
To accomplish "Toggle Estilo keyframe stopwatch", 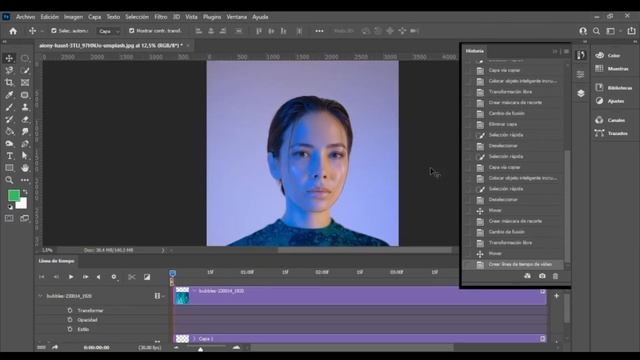I will (70, 329).
